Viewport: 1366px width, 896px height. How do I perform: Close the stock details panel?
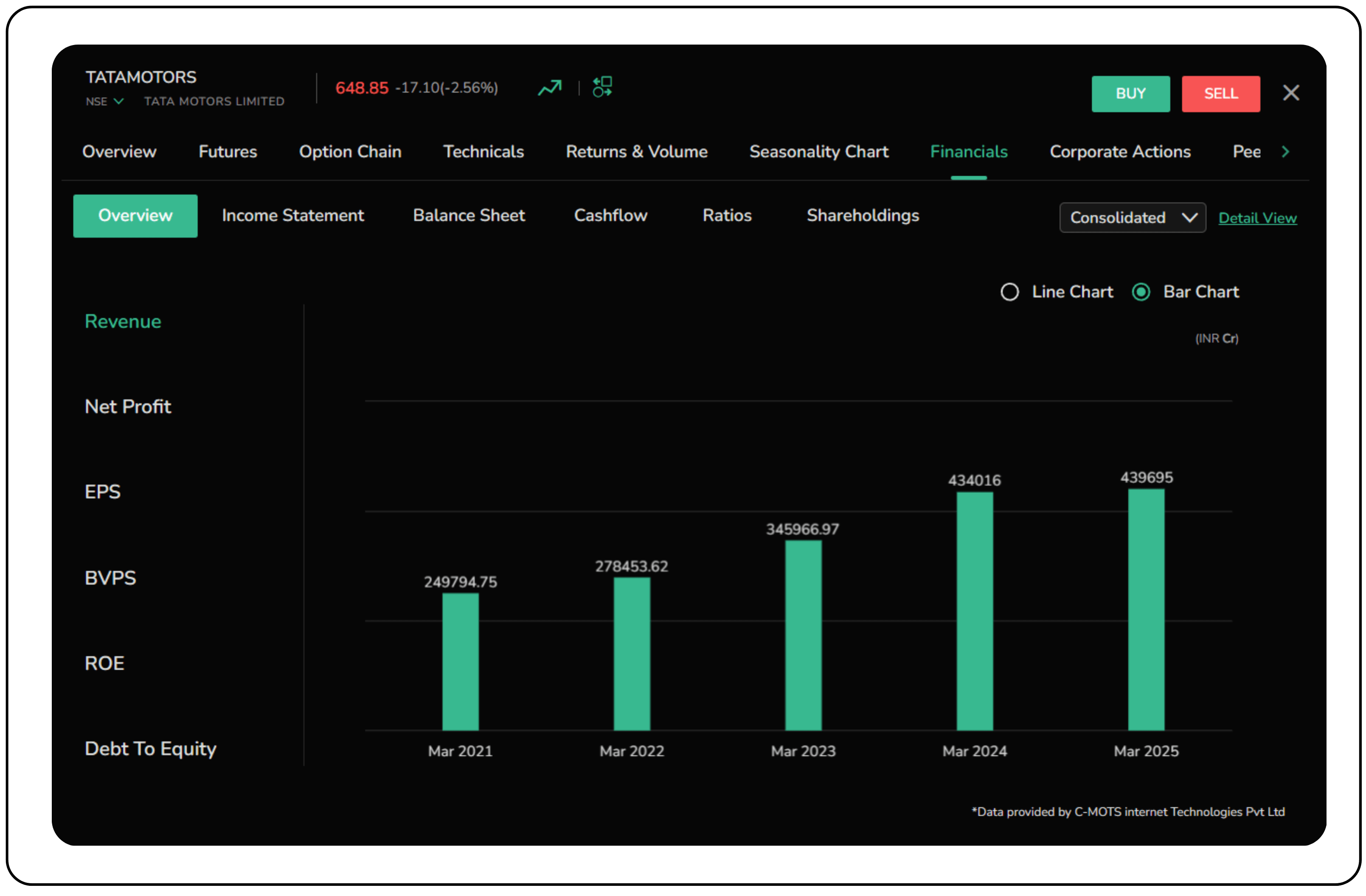(x=1290, y=93)
